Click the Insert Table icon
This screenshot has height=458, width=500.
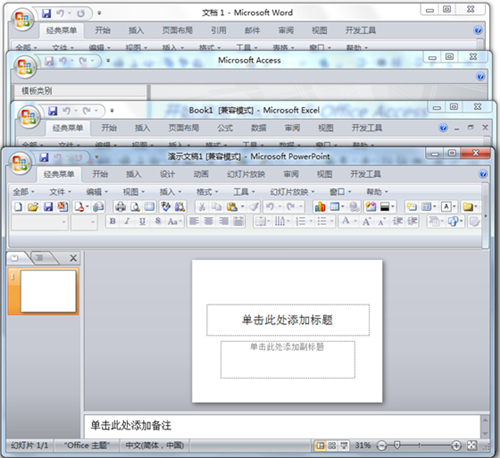point(335,207)
